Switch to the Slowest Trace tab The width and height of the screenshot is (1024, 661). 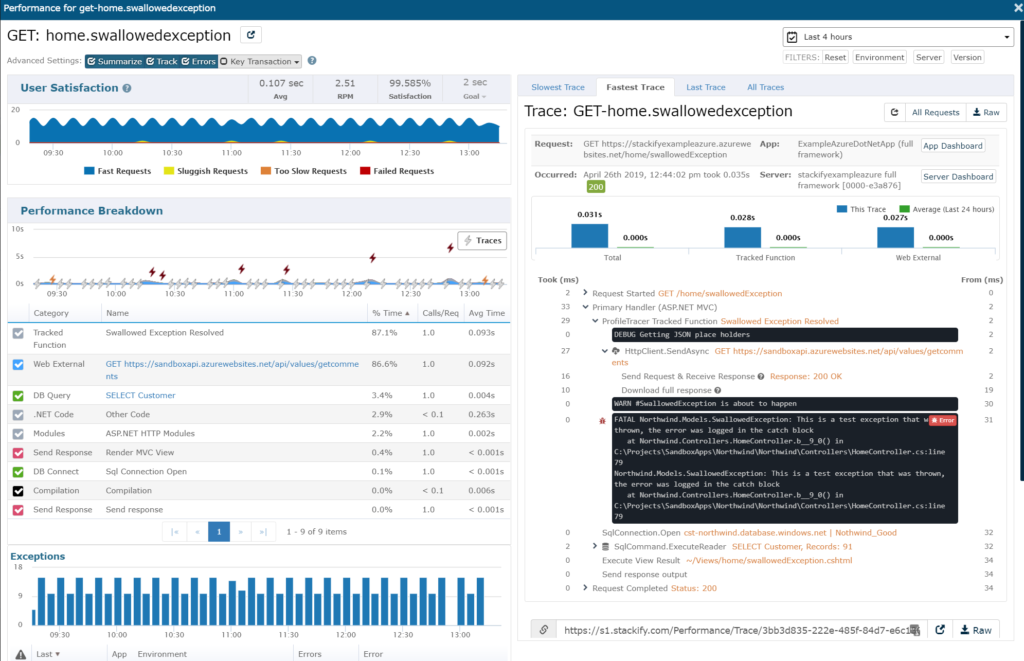point(558,87)
